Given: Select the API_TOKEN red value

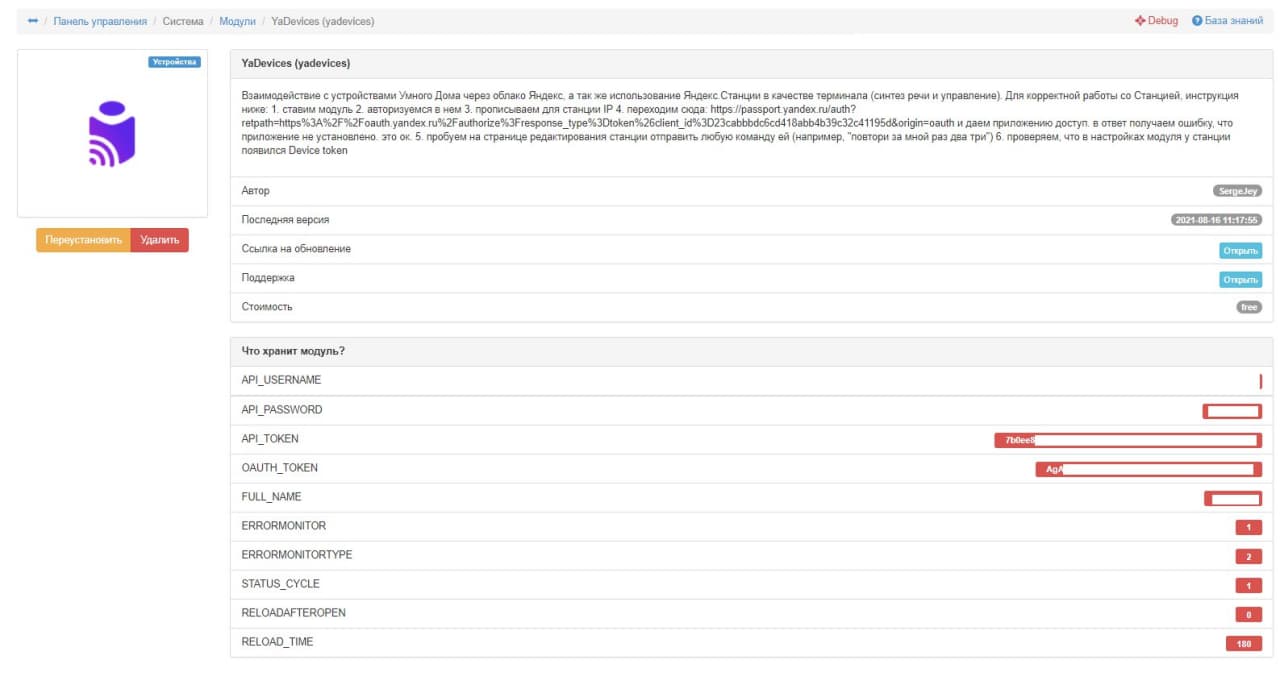Looking at the screenshot, I should click(x=1127, y=440).
